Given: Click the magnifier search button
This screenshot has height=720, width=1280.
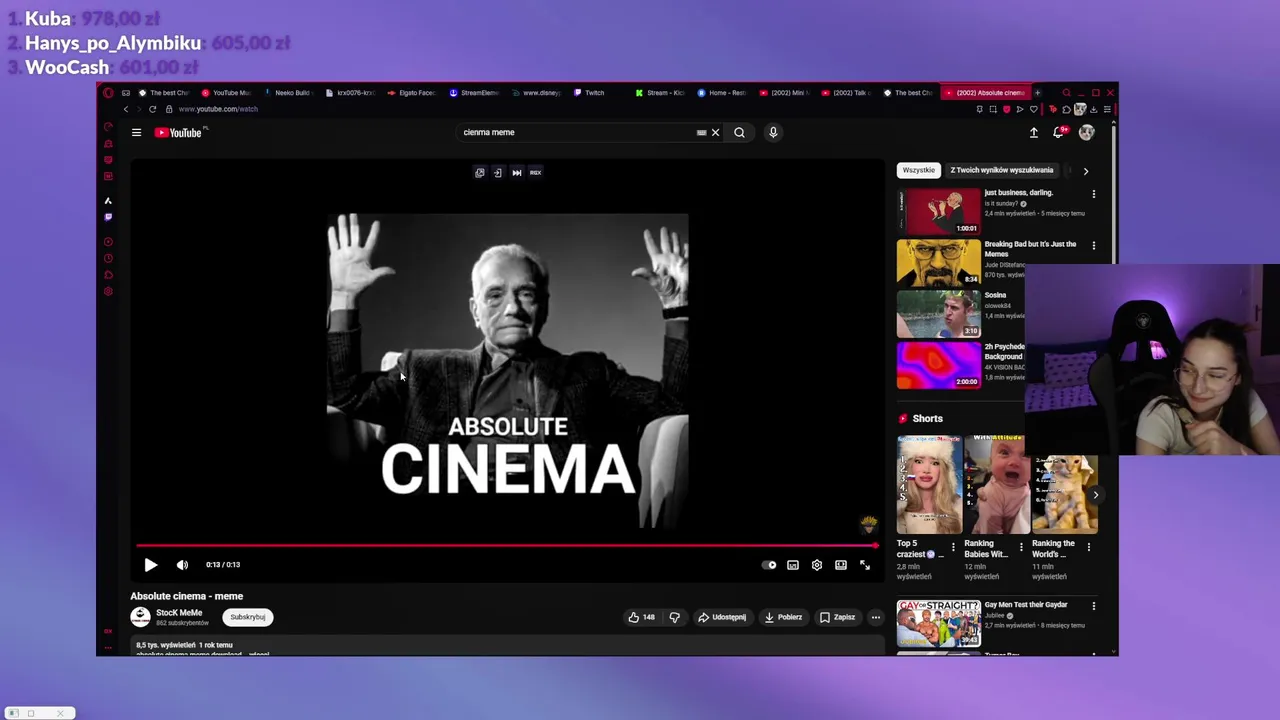Looking at the screenshot, I should point(739,132).
